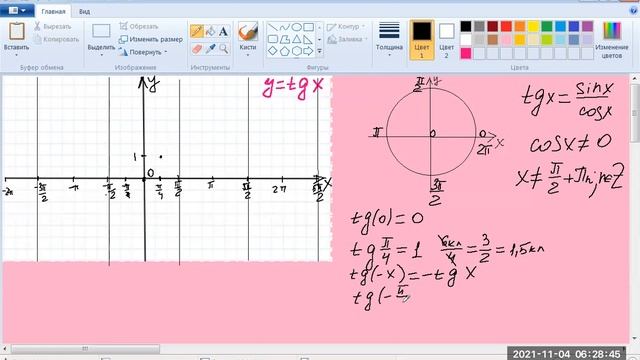Click the Paste (Вставить) clipboard icon
This screenshot has width=640, height=360.
[x=17, y=31]
